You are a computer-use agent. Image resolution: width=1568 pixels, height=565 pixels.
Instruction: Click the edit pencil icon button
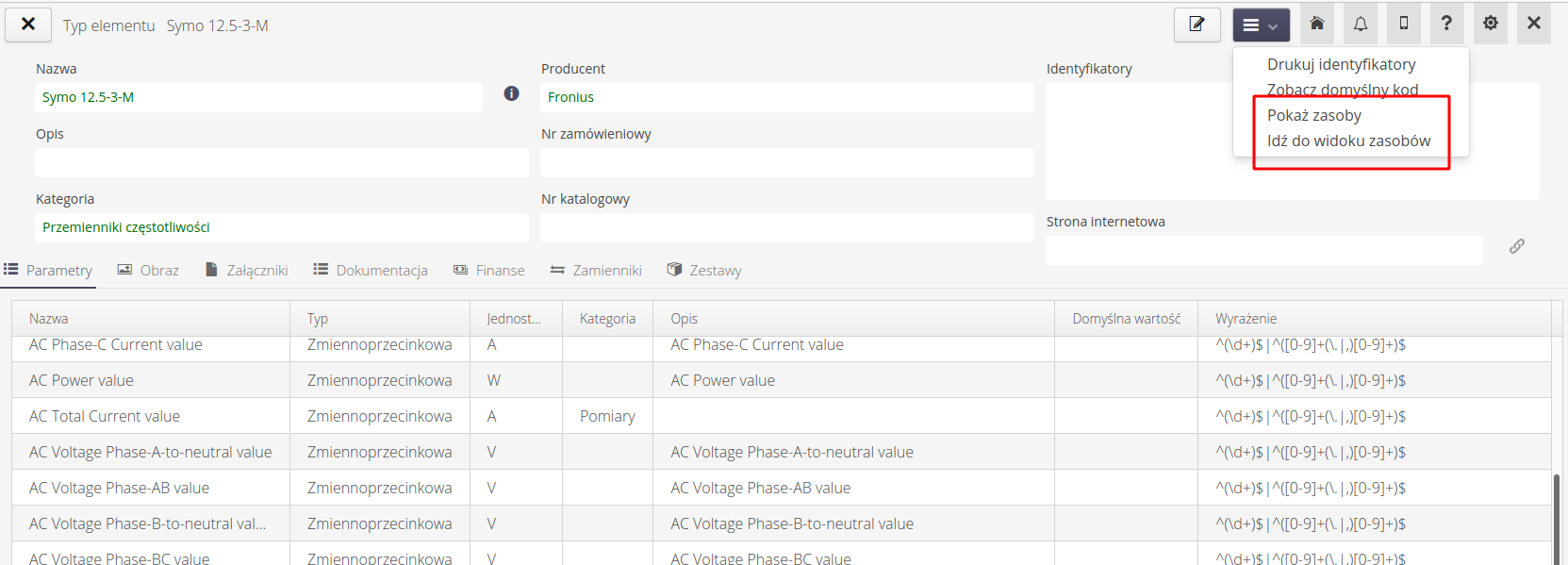click(1197, 25)
